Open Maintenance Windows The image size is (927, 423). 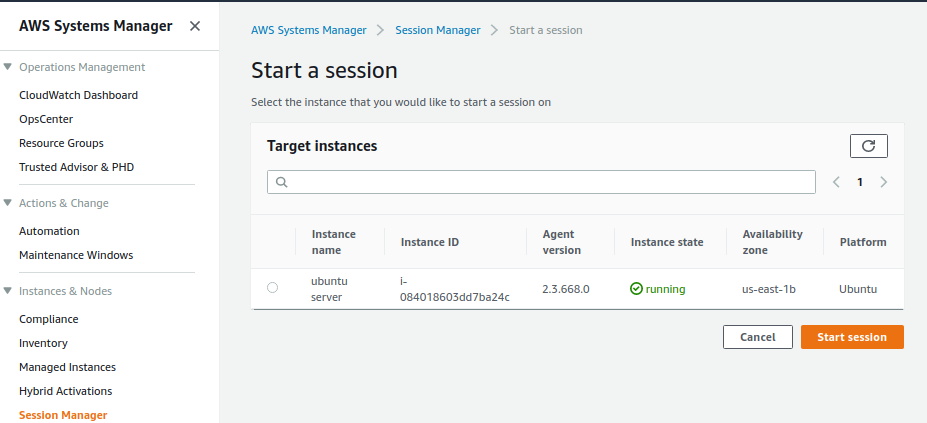(76, 255)
